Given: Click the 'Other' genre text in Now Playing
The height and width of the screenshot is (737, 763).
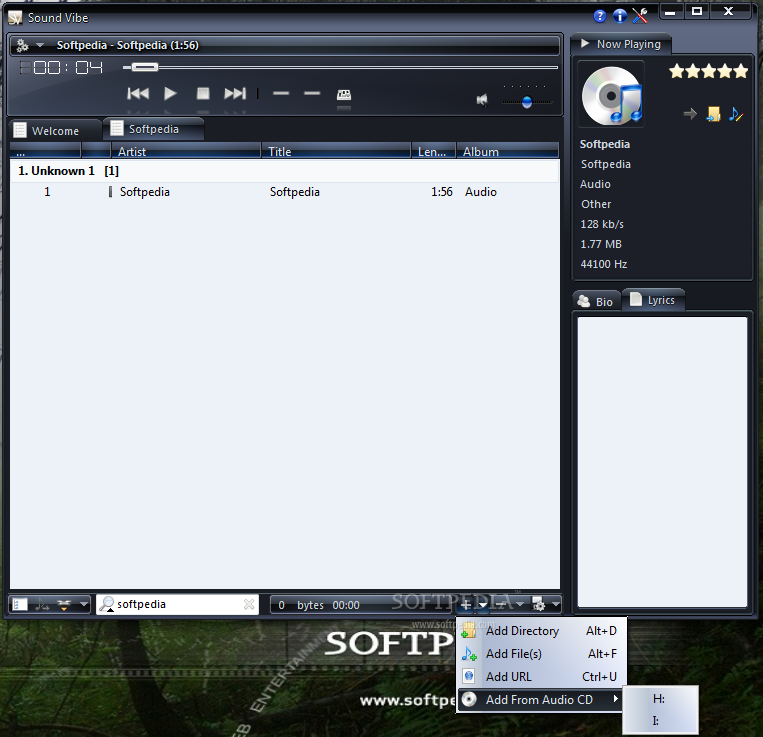Looking at the screenshot, I should 596,204.
